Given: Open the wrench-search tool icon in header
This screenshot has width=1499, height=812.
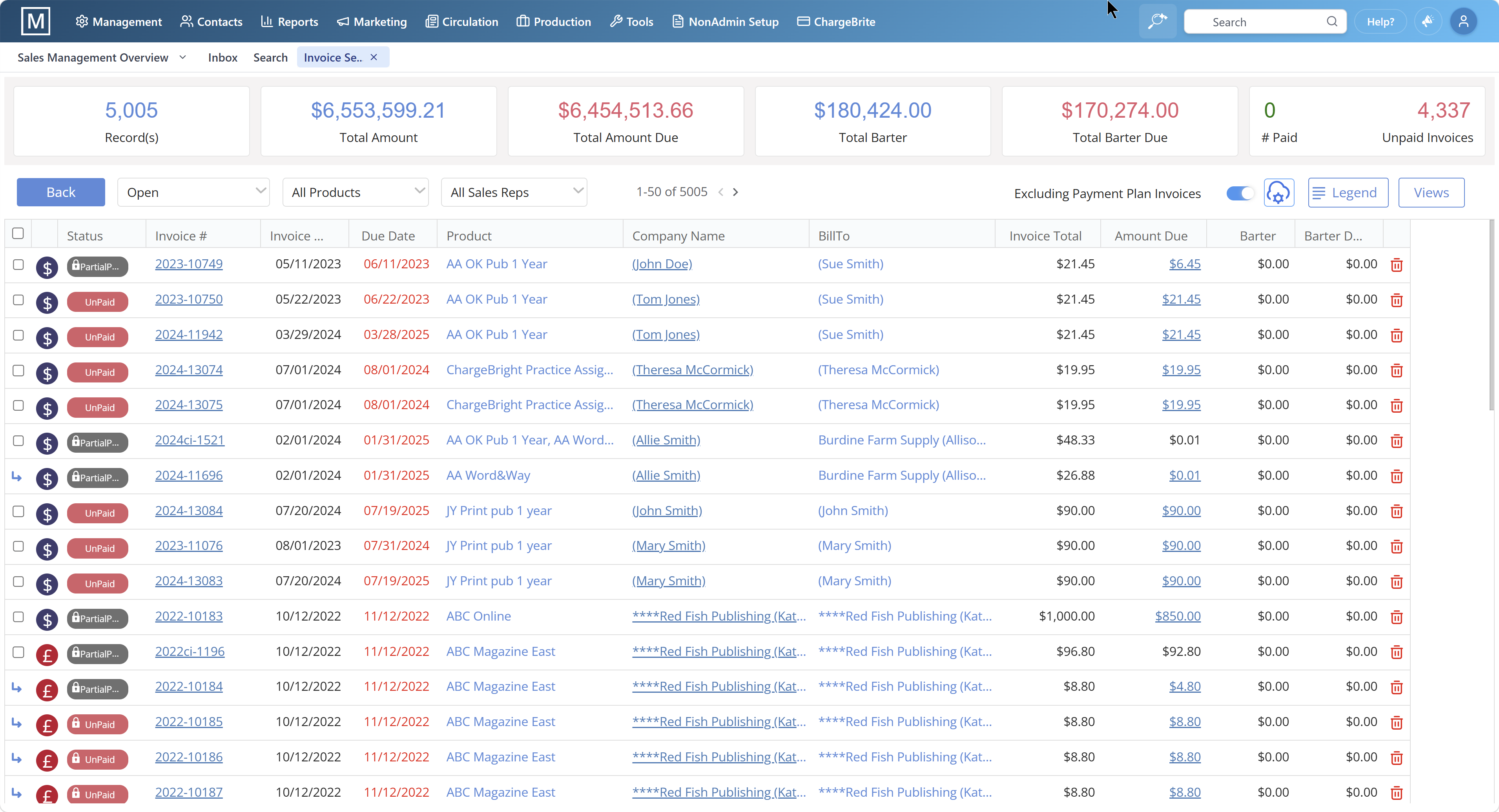Looking at the screenshot, I should [x=1157, y=22].
